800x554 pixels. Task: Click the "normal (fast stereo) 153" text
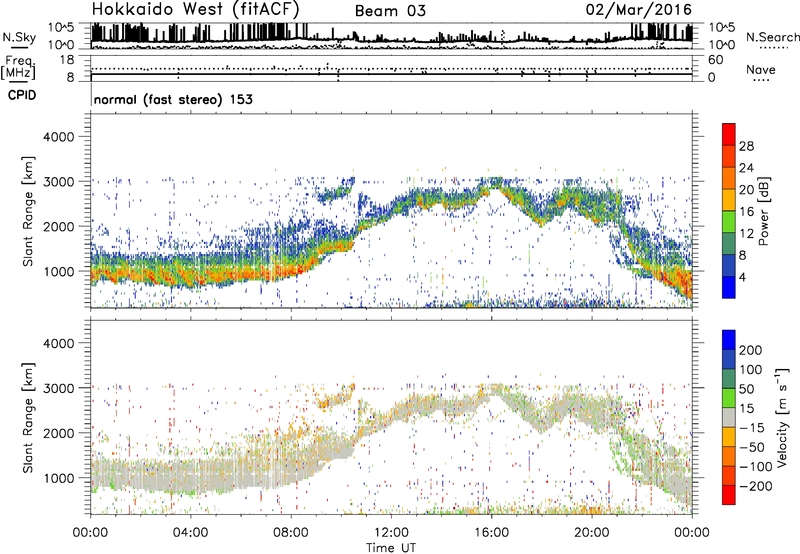pos(173,99)
